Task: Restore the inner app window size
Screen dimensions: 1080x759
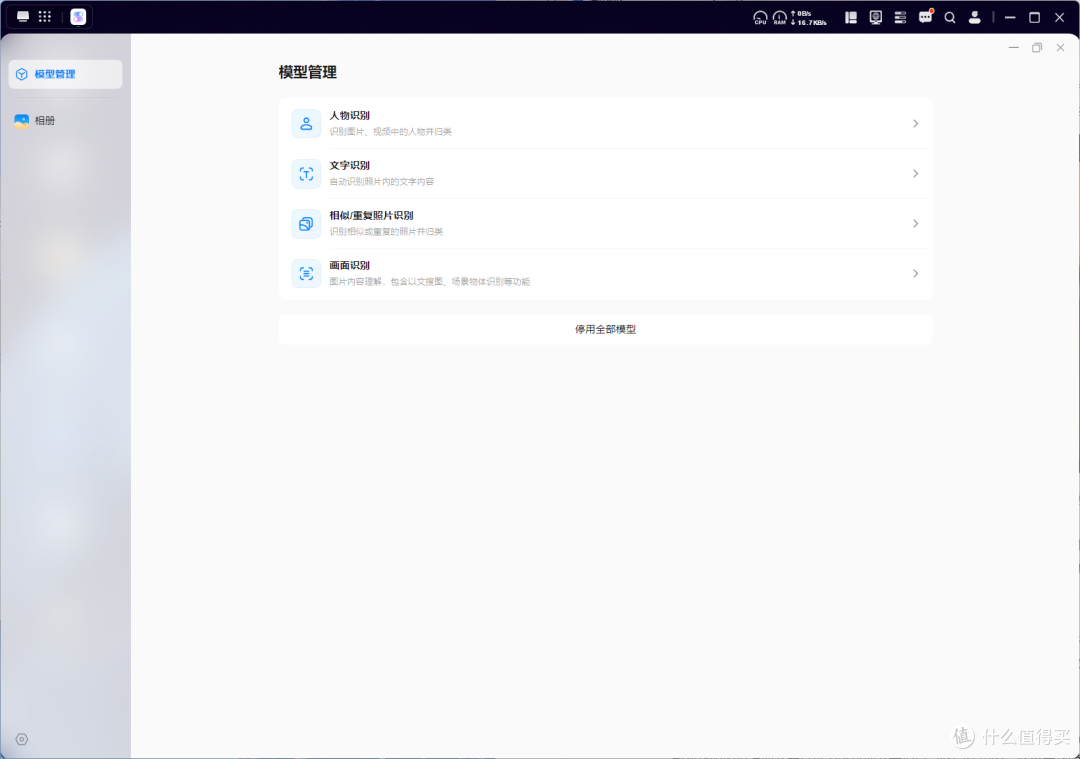Action: point(1037,48)
